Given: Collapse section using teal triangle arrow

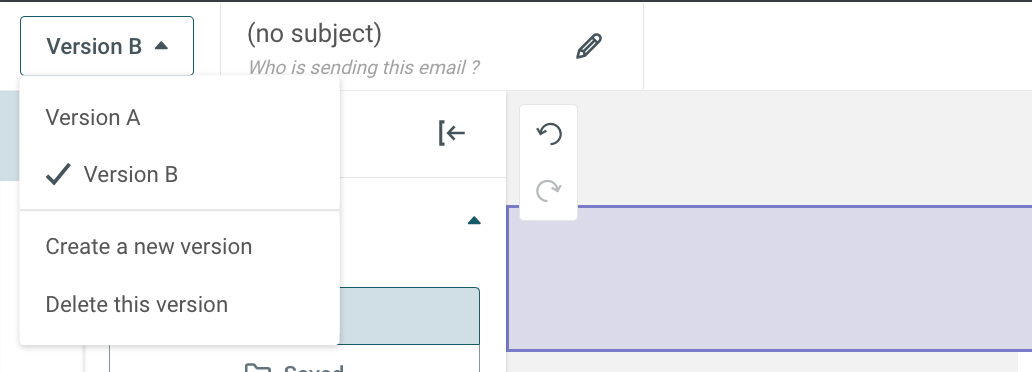Looking at the screenshot, I should 474,221.
